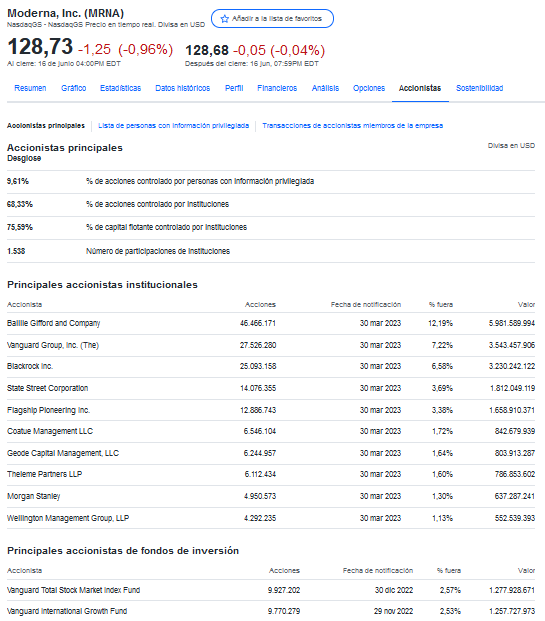The width and height of the screenshot is (545, 621).
Task: Click the 75,59% float value
Action: [20, 227]
